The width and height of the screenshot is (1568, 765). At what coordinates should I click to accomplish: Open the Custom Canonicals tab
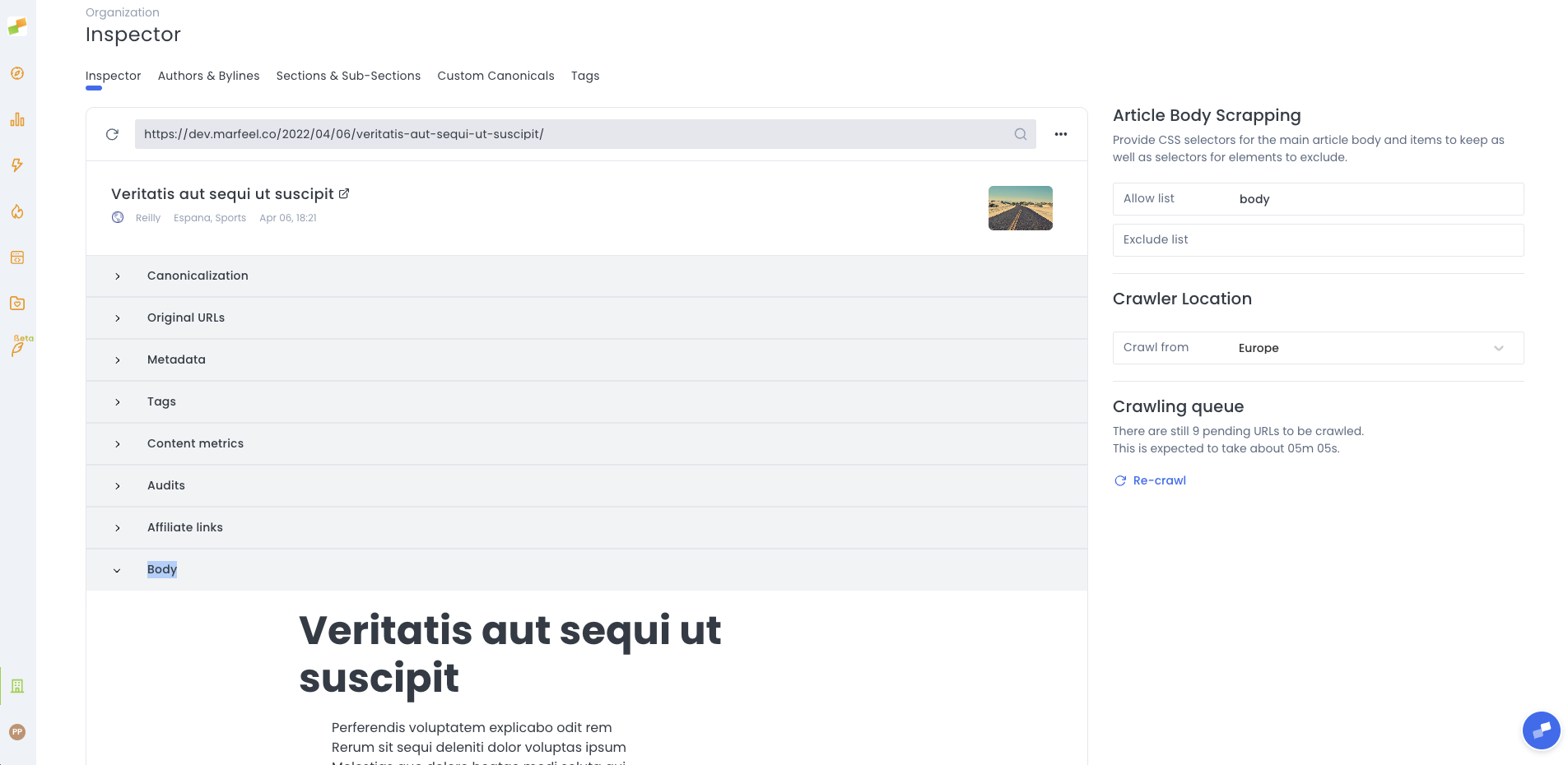[x=496, y=76]
